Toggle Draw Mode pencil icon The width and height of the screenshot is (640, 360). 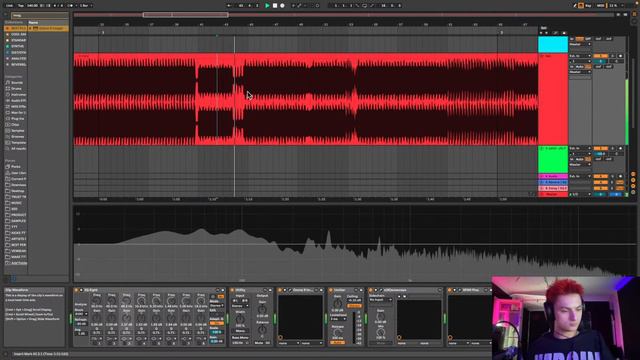(x=575, y=6)
